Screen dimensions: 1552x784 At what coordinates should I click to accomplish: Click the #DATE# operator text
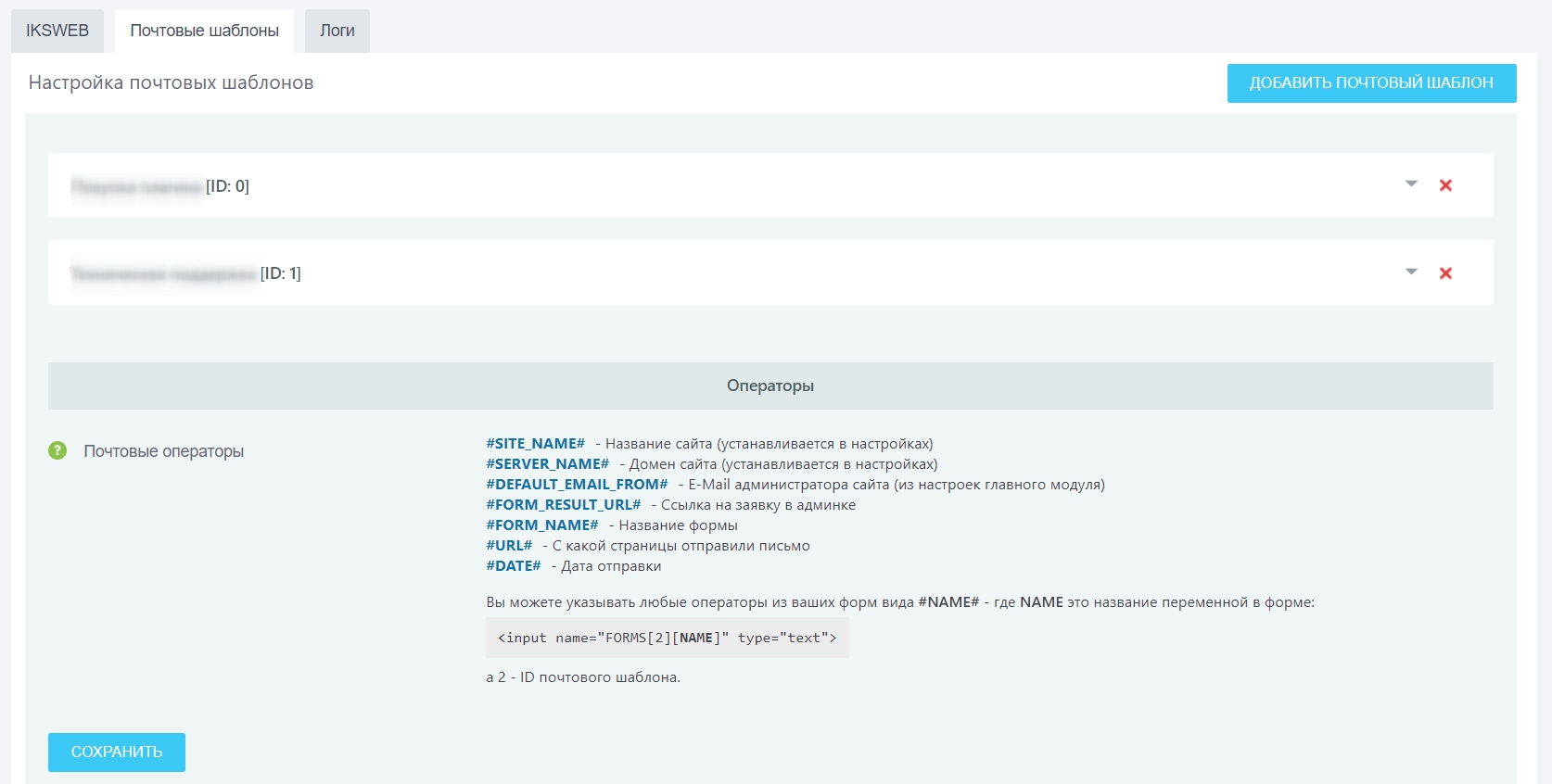514,566
